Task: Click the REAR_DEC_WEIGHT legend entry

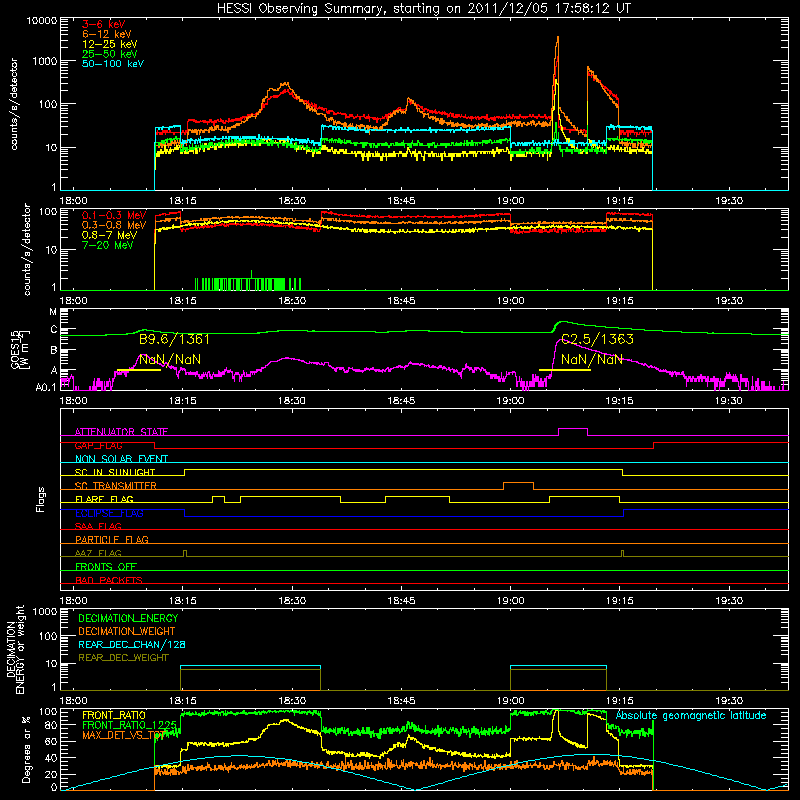Action: coord(123,658)
